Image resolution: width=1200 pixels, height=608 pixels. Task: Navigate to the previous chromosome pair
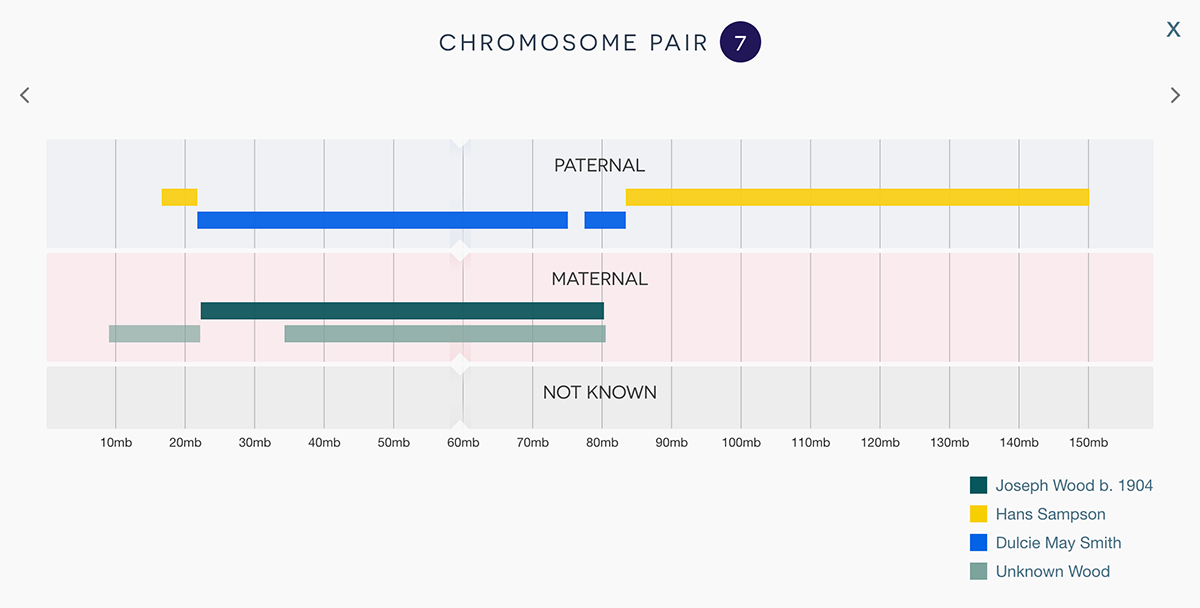(x=24, y=94)
